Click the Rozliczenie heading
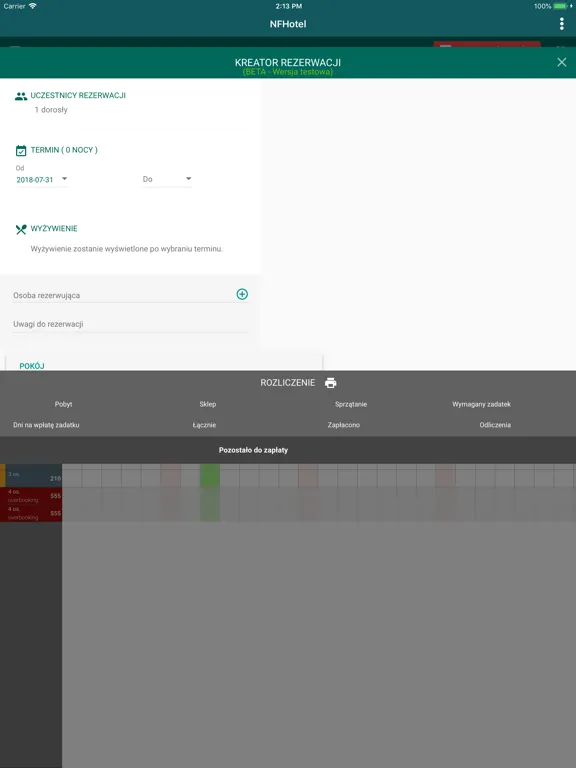The height and width of the screenshot is (768, 576). (x=288, y=383)
